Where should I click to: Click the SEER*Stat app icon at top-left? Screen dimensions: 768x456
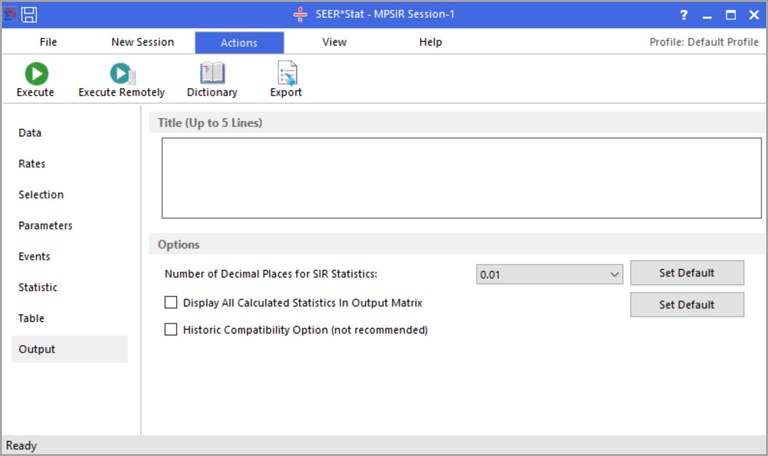(10, 15)
